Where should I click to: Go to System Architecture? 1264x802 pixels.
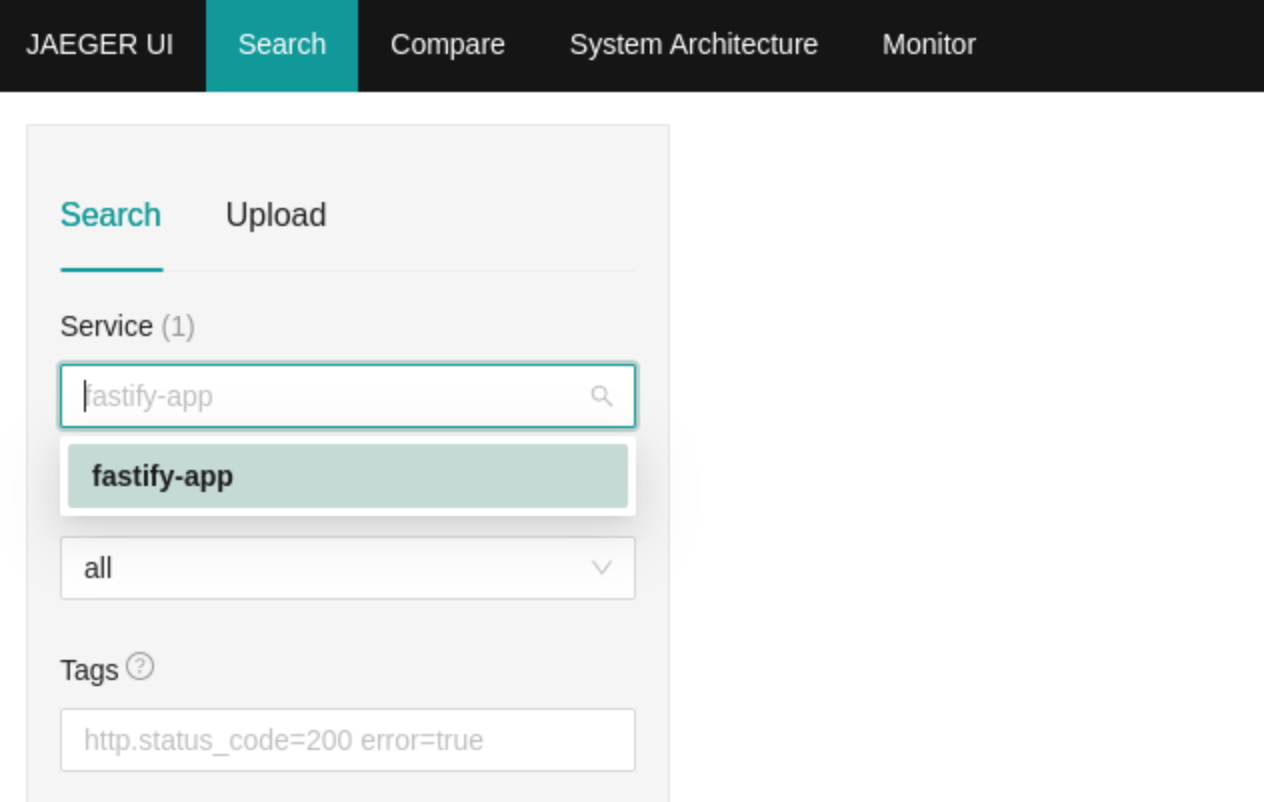click(x=693, y=45)
